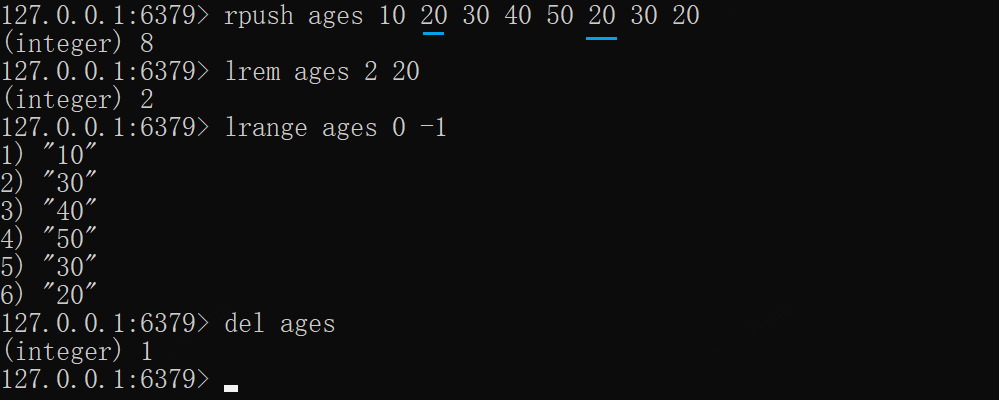Select list result 4) "50"

point(50,240)
